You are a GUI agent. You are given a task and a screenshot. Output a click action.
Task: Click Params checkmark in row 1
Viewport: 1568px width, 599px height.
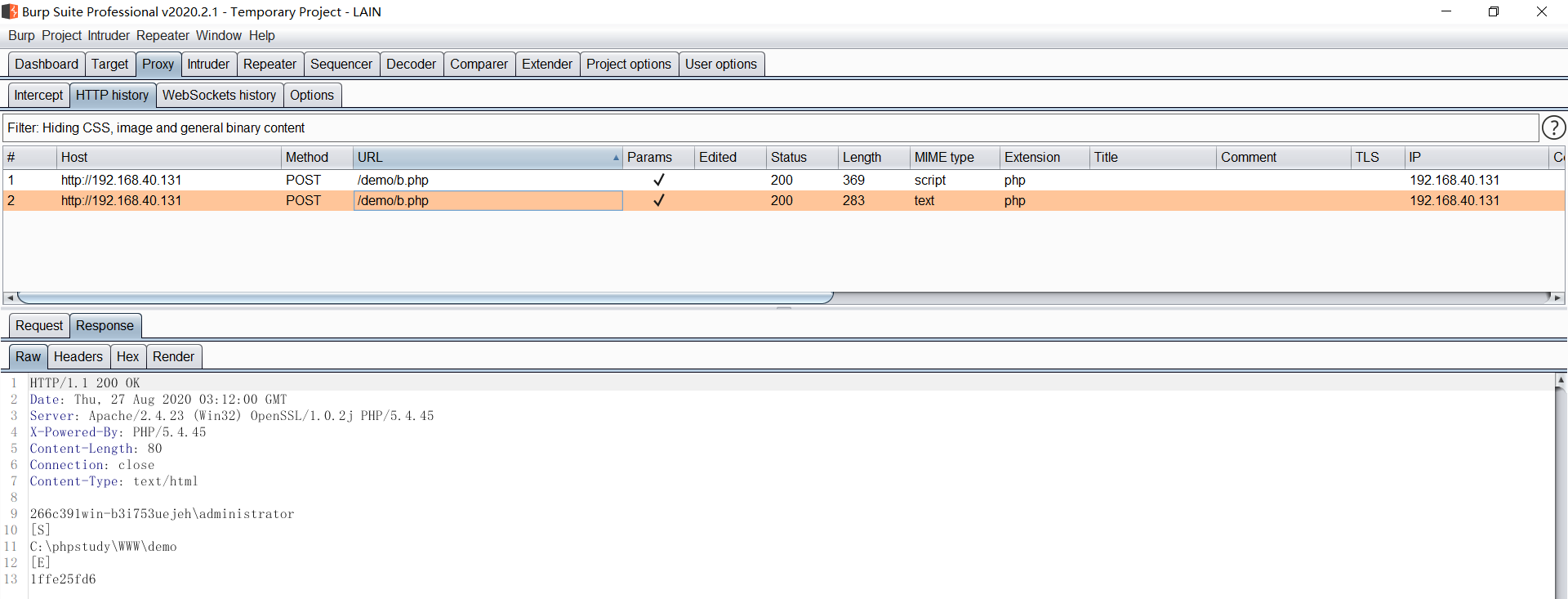[659, 180]
